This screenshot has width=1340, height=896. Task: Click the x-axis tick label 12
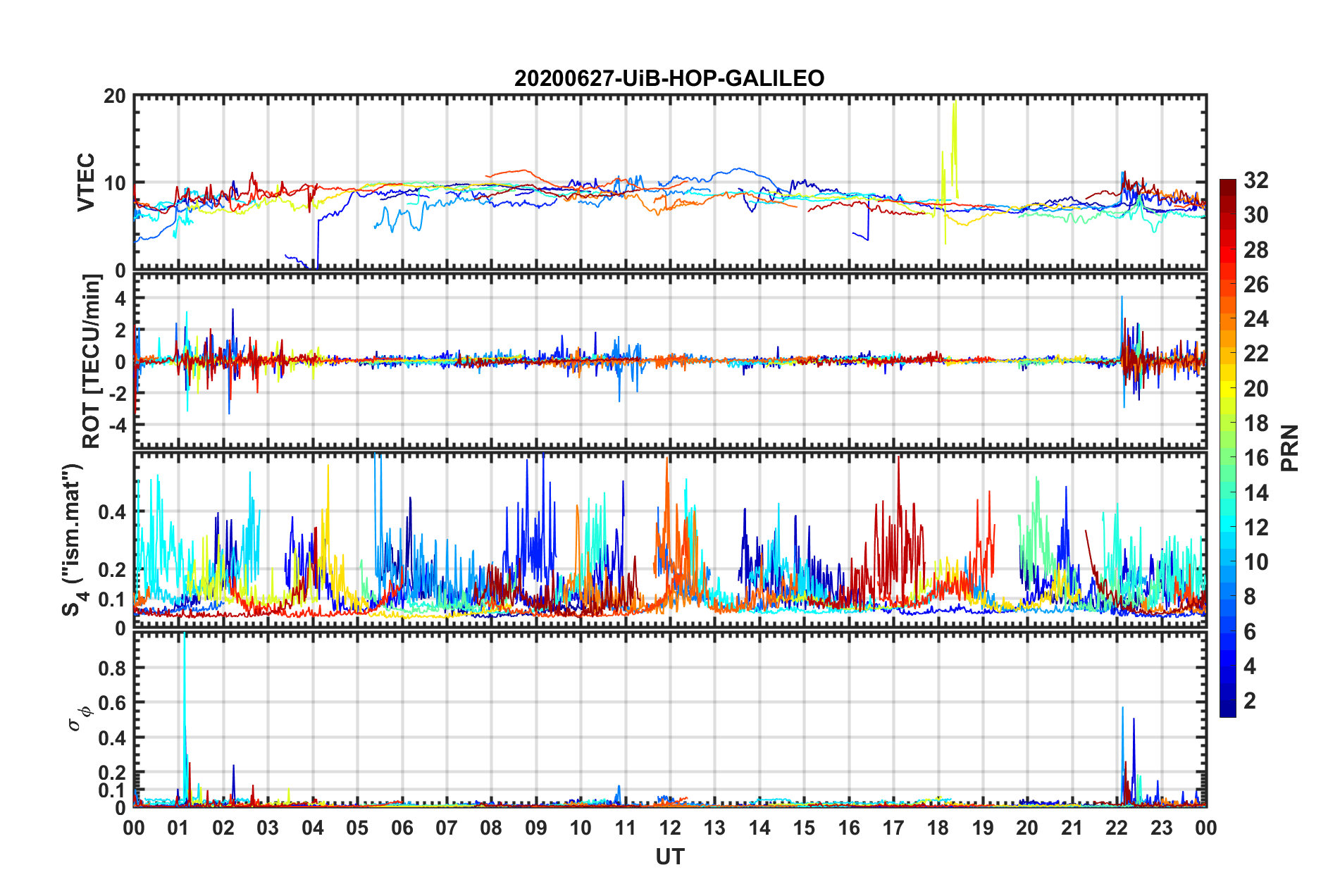click(x=670, y=828)
